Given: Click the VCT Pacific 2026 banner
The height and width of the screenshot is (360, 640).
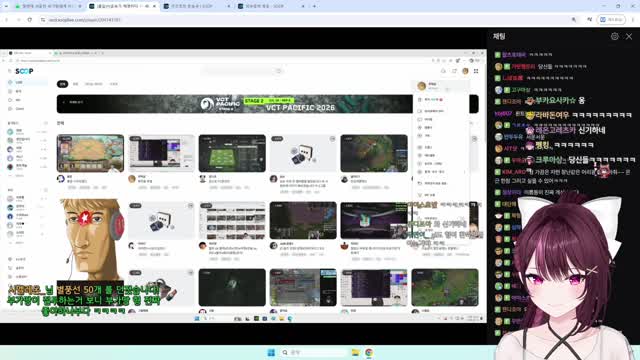Looking at the screenshot, I should tap(235, 104).
